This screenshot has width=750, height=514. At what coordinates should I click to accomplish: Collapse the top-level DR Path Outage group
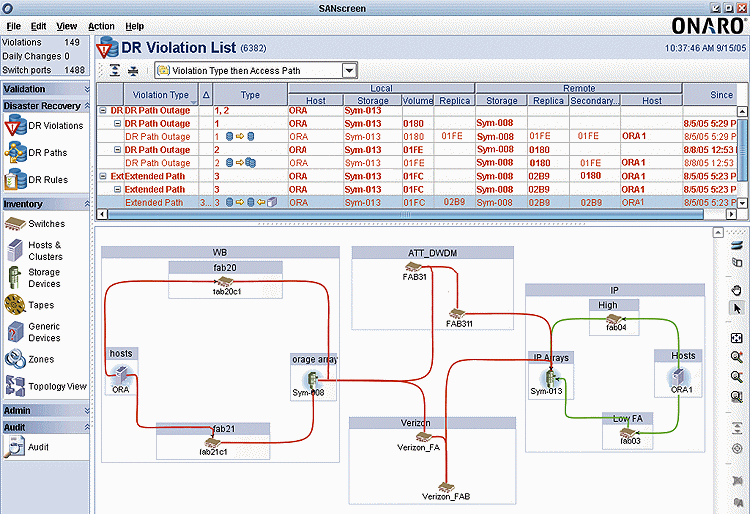click(103, 110)
